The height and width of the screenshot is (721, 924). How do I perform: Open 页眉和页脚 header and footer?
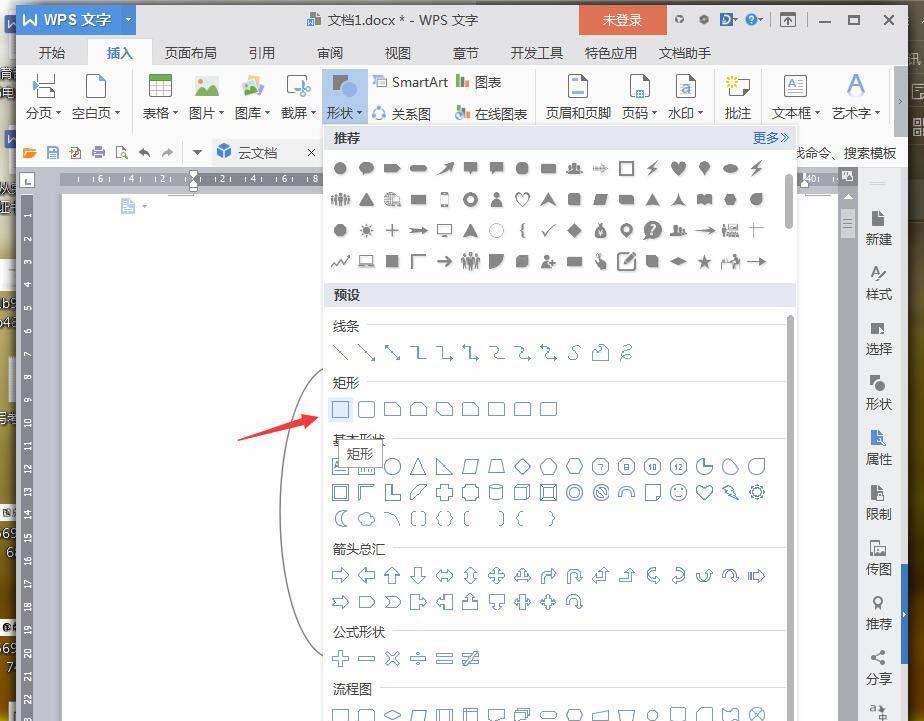(x=578, y=97)
